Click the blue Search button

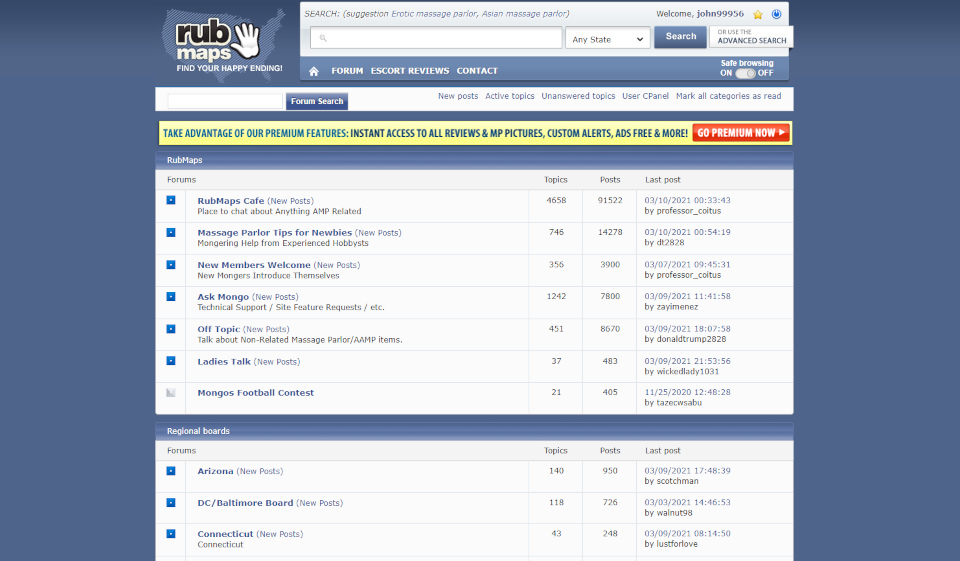(x=680, y=37)
